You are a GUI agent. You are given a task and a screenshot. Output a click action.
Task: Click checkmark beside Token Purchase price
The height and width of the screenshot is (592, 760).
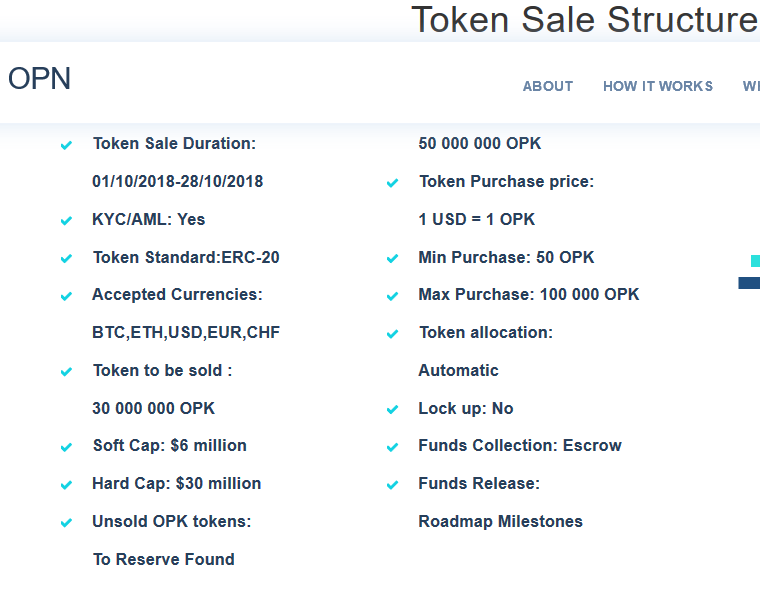[393, 183]
